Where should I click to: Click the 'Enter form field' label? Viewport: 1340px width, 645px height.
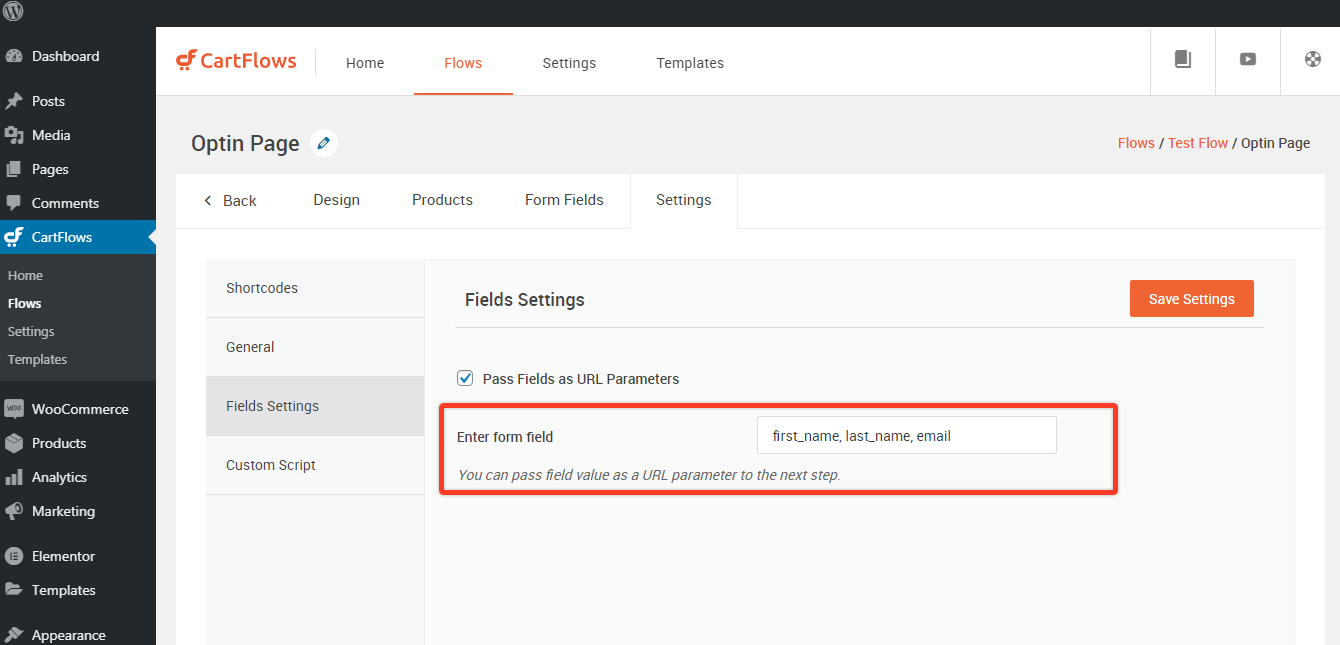(x=505, y=436)
